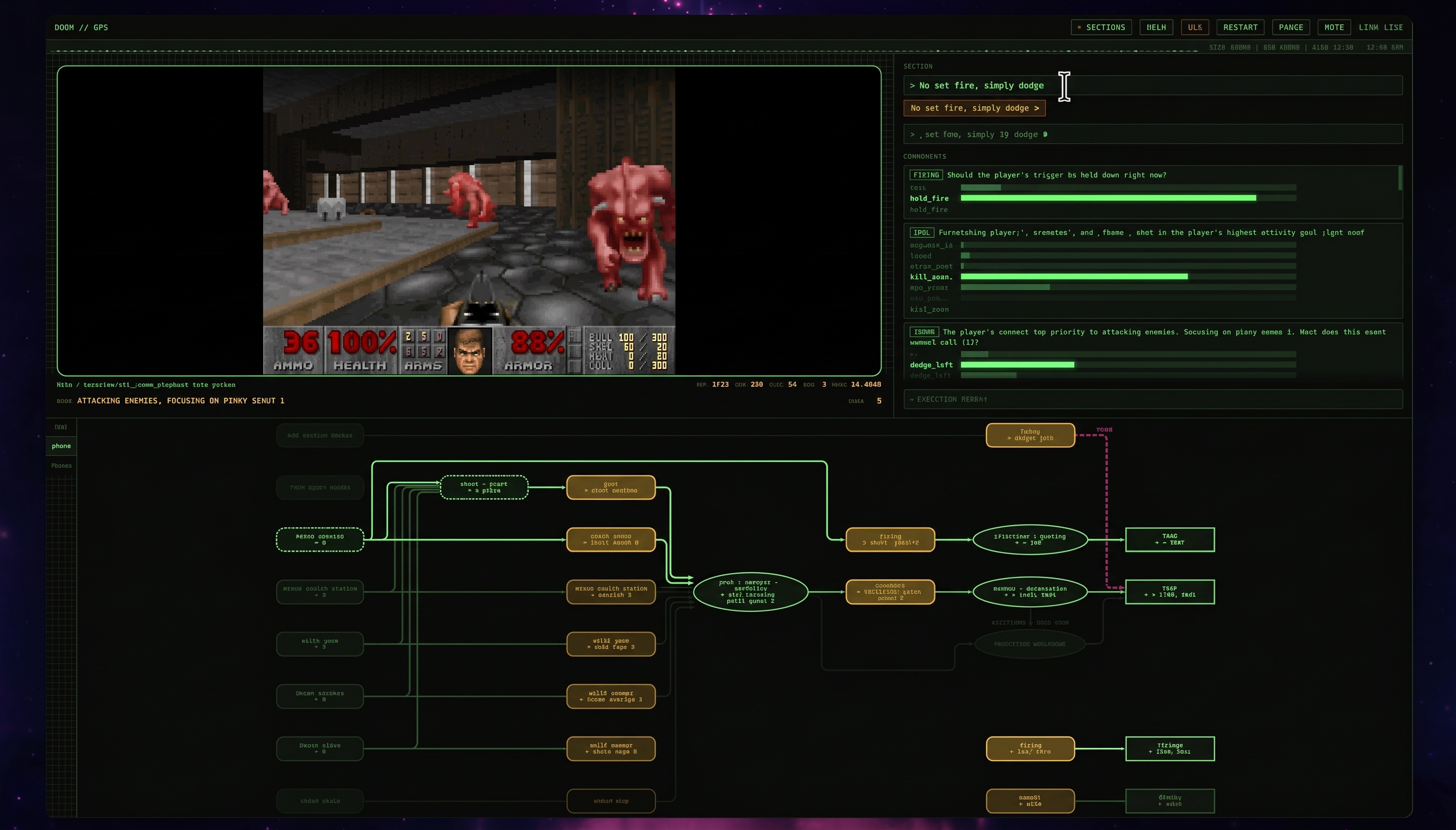The height and width of the screenshot is (830, 1456).
Task: Select the 'Tfringe' output box
Action: [x=1170, y=749]
